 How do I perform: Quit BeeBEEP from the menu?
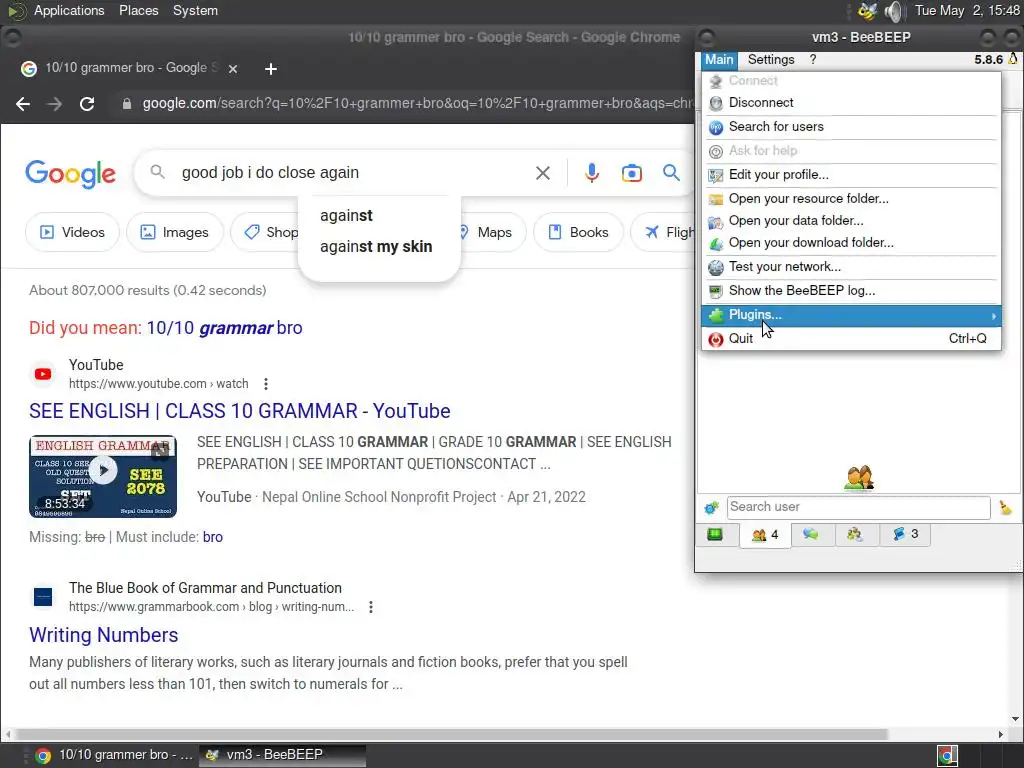point(851,339)
